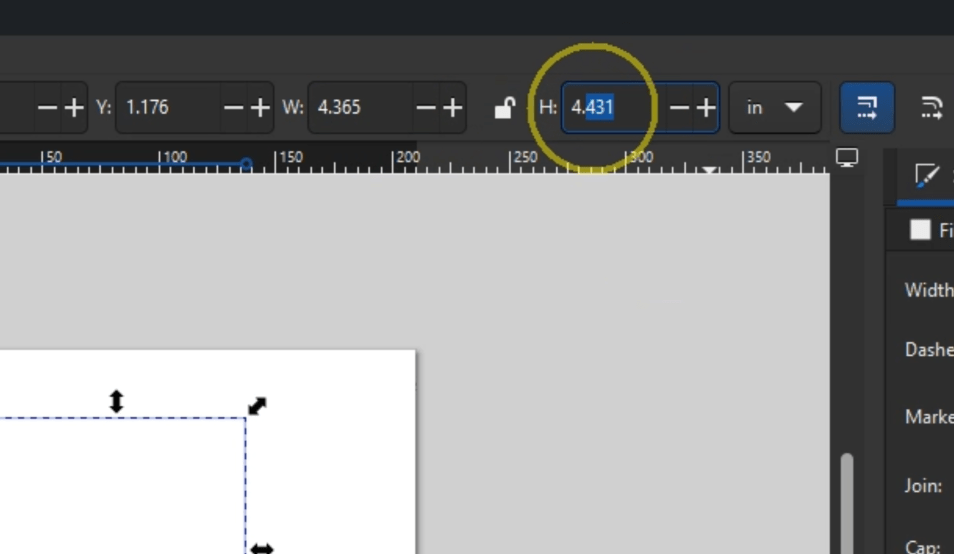Toggle the width/height ratio lock icon
The height and width of the screenshot is (554, 954).
coord(504,108)
